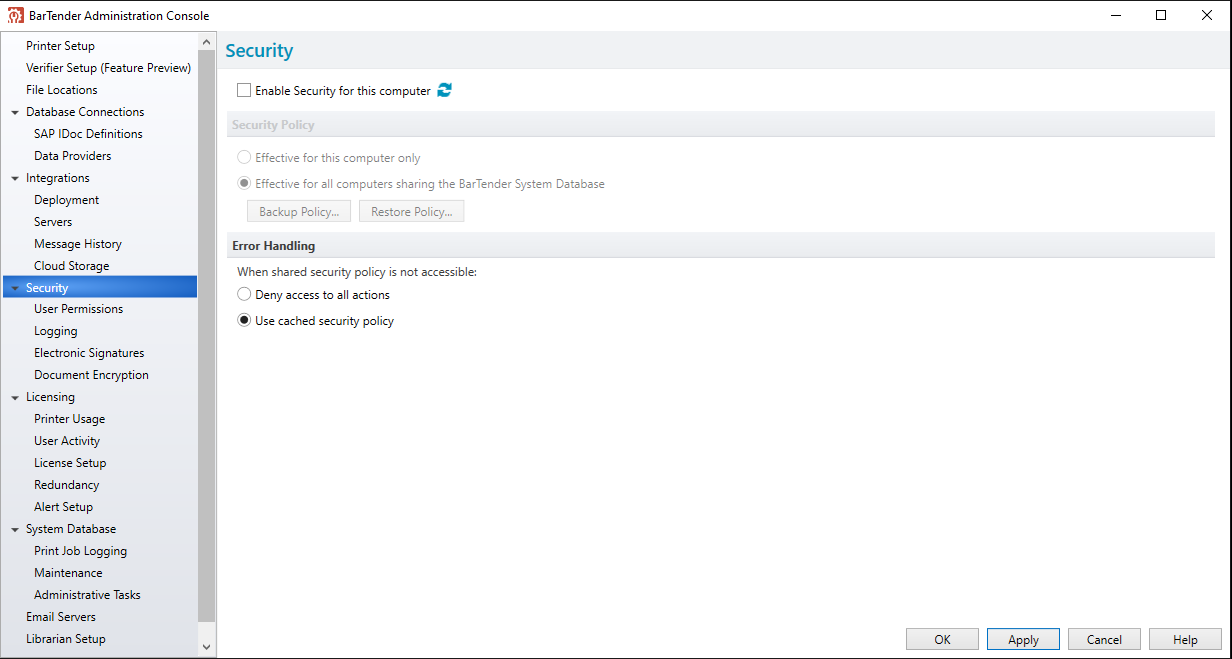Open Administrative Tasks
This screenshot has height=659, width=1232.
point(87,595)
